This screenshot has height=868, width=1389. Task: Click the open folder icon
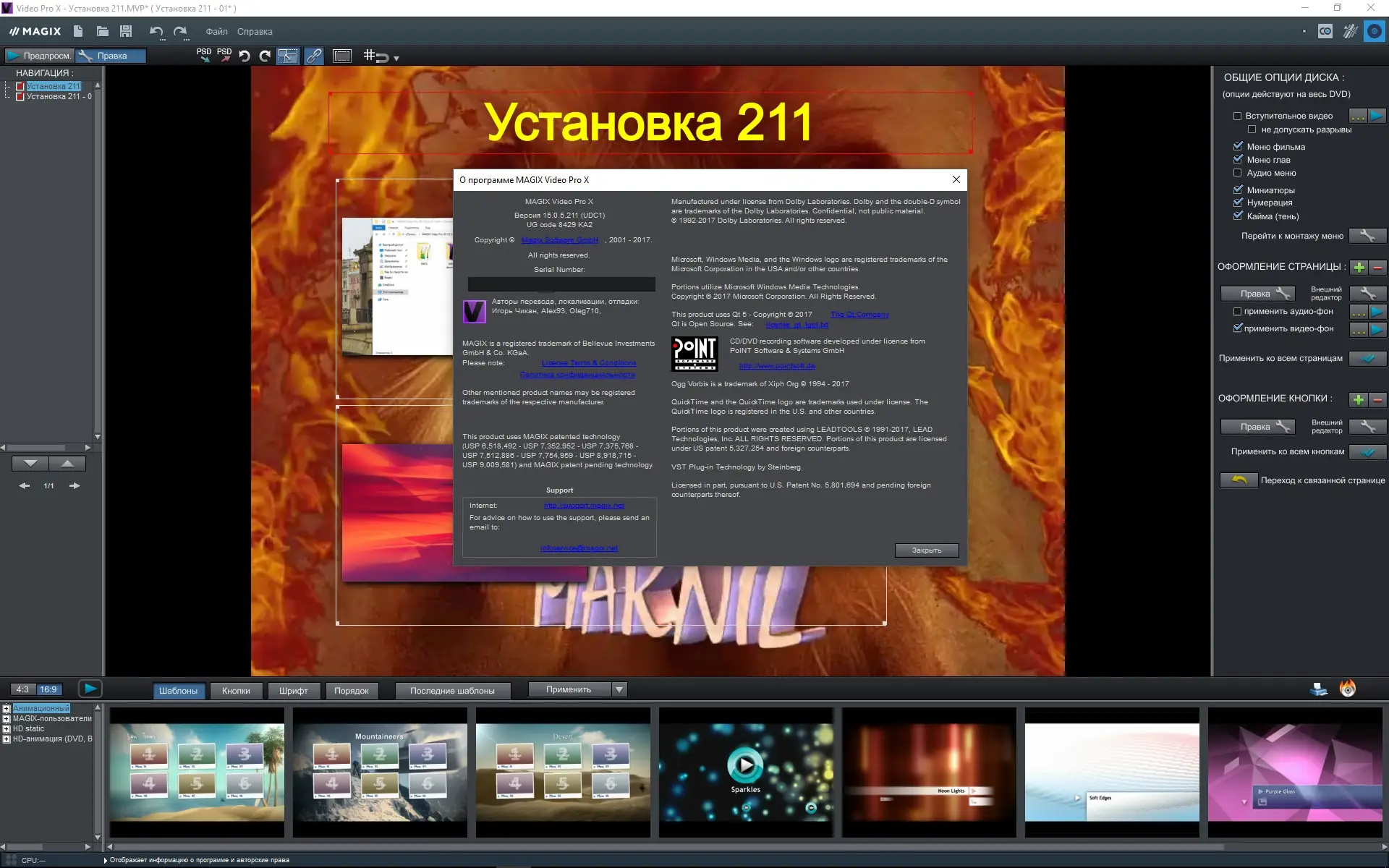pos(102,31)
